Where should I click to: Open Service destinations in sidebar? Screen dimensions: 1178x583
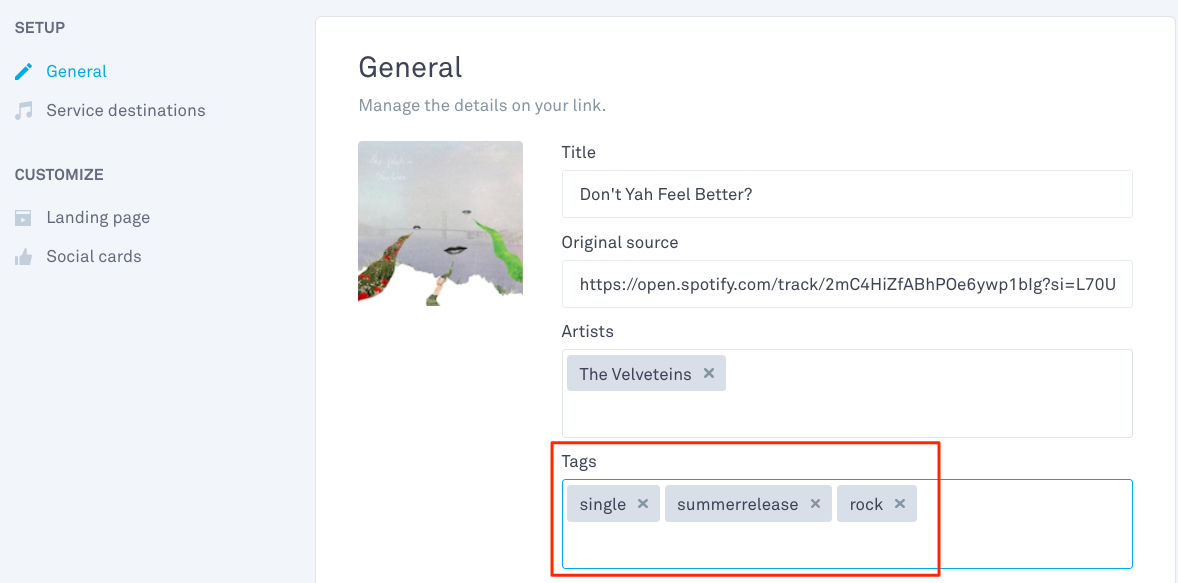coord(125,110)
